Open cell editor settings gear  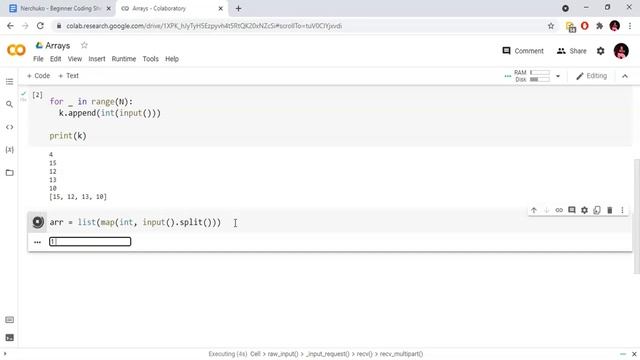click(x=584, y=210)
